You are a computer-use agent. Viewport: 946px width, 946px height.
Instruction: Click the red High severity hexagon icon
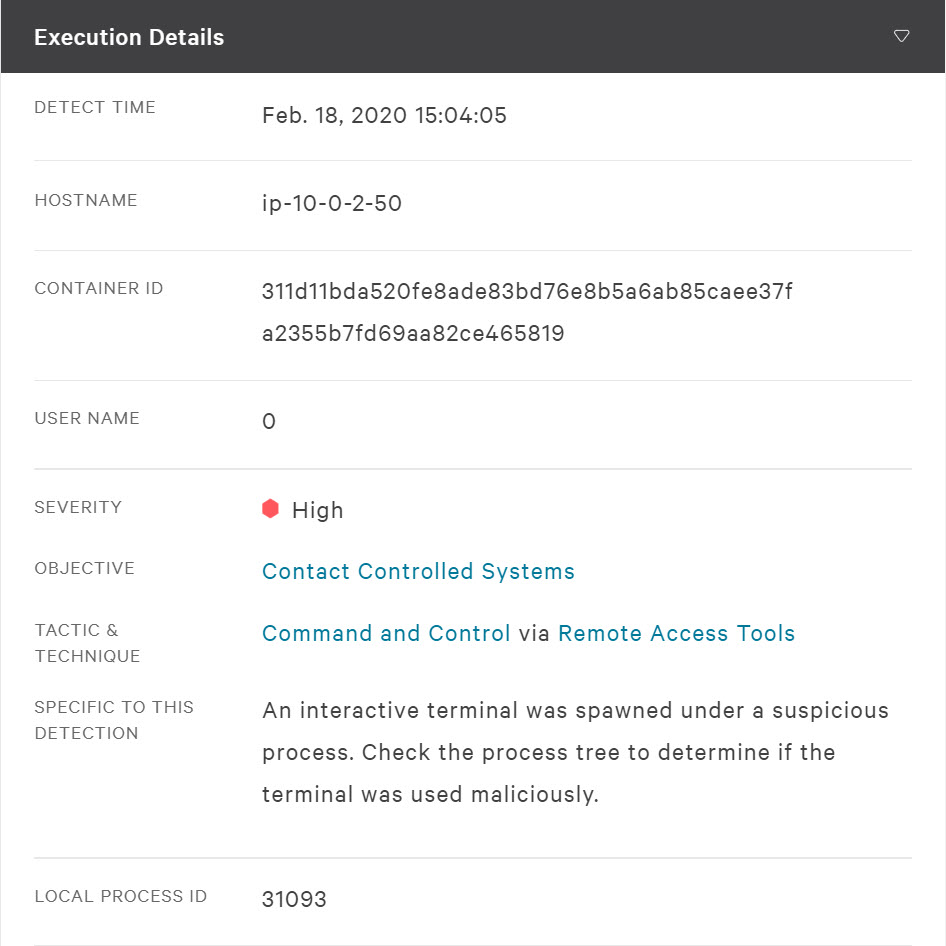click(270, 509)
